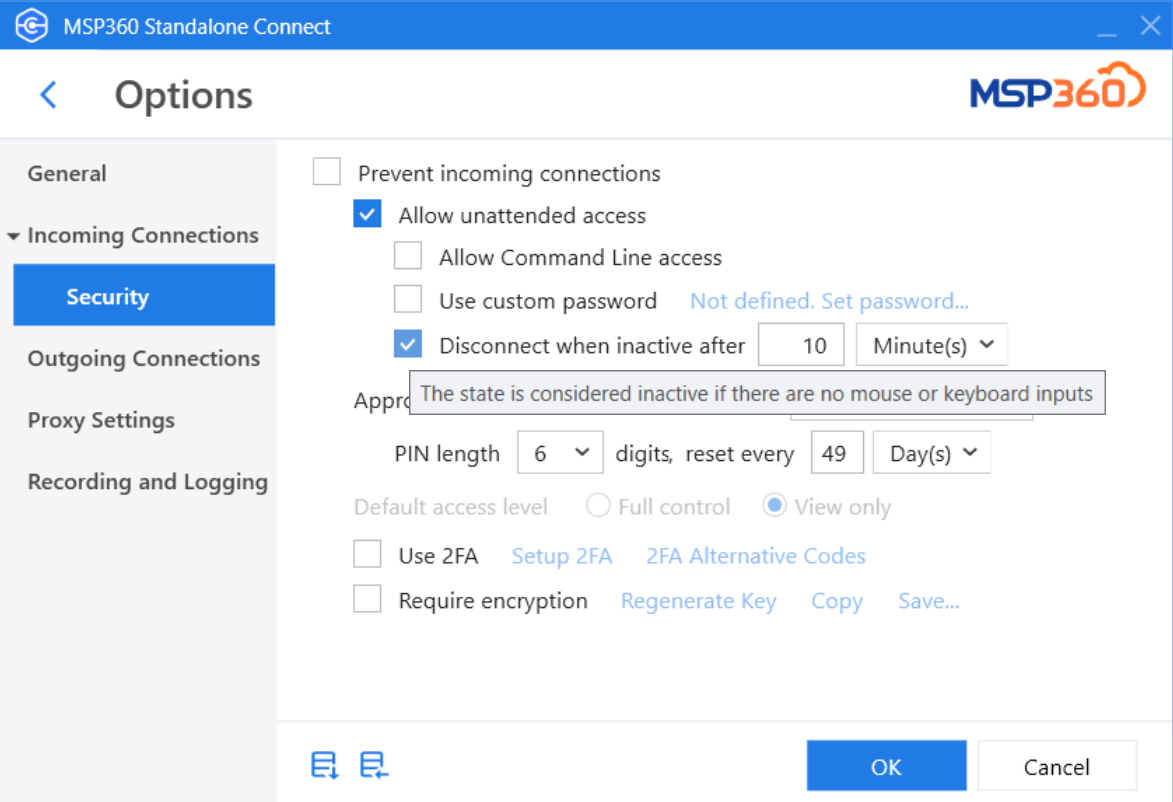
Task: Select the View only radio button
Action: [774, 506]
